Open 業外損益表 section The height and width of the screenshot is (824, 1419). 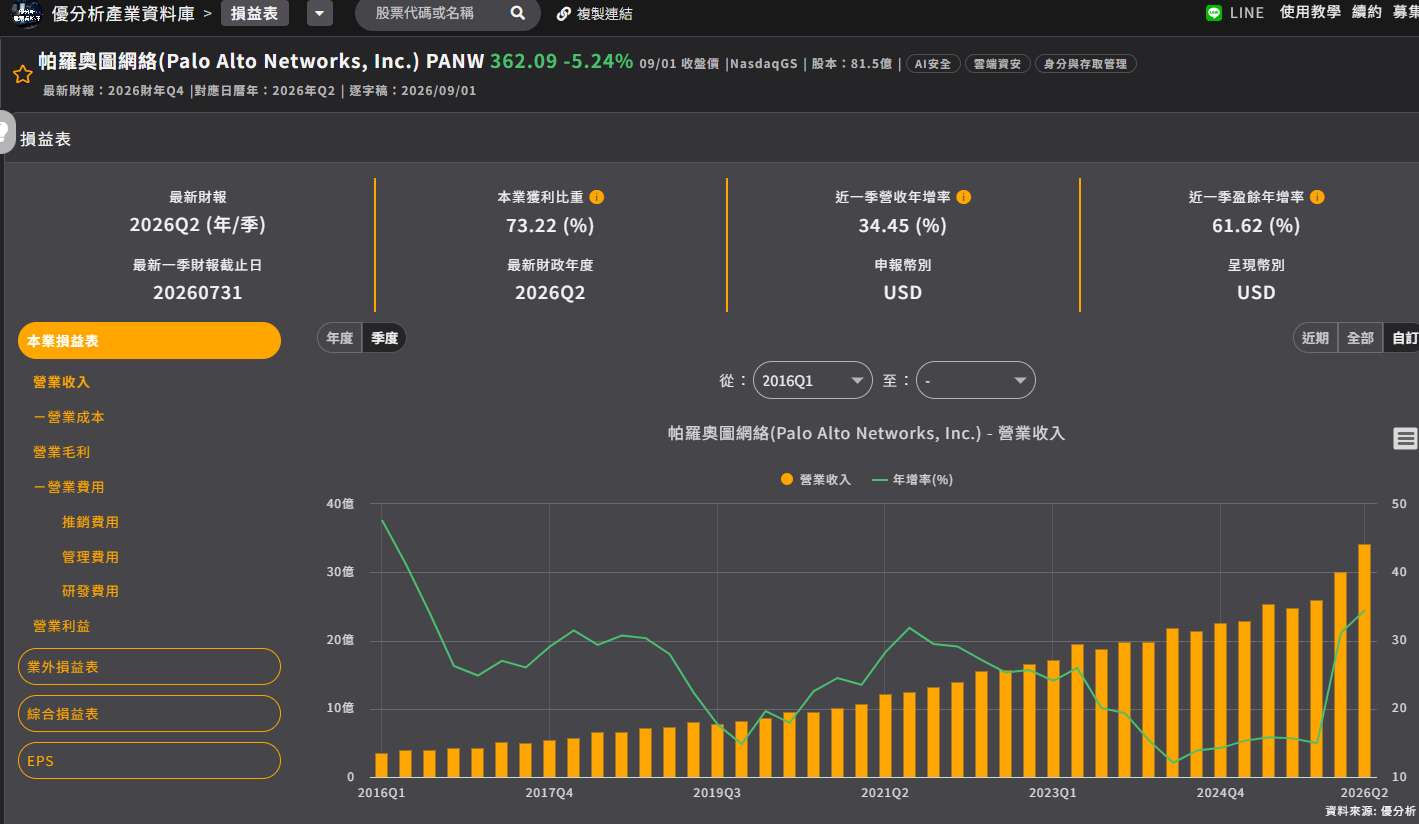pyautogui.click(x=149, y=666)
